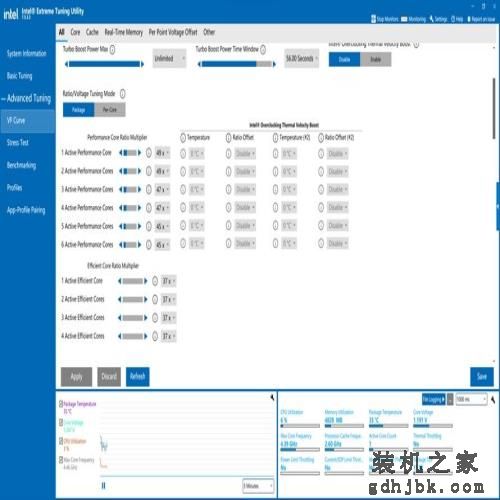Click the Turbo Boost Power Max slider track
This screenshot has width=500, height=500.
coord(104,64)
